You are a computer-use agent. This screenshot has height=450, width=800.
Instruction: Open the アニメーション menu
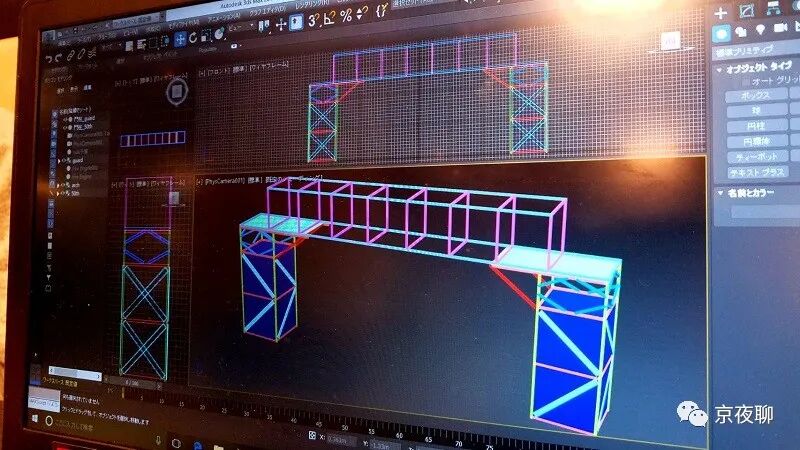(x=222, y=17)
